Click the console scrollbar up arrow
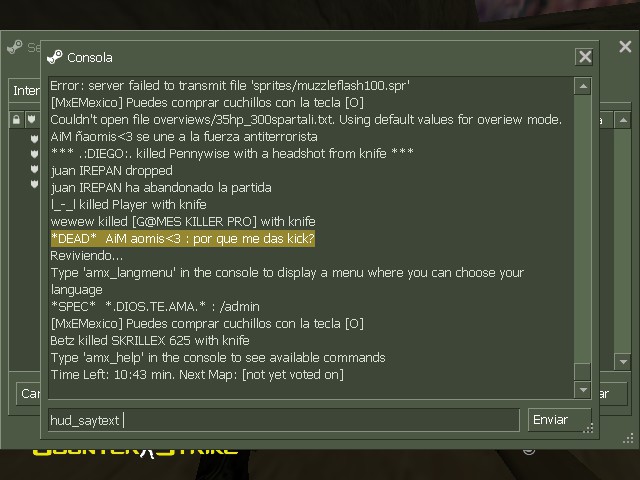The width and height of the screenshot is (640, 480). click(583, 86)
